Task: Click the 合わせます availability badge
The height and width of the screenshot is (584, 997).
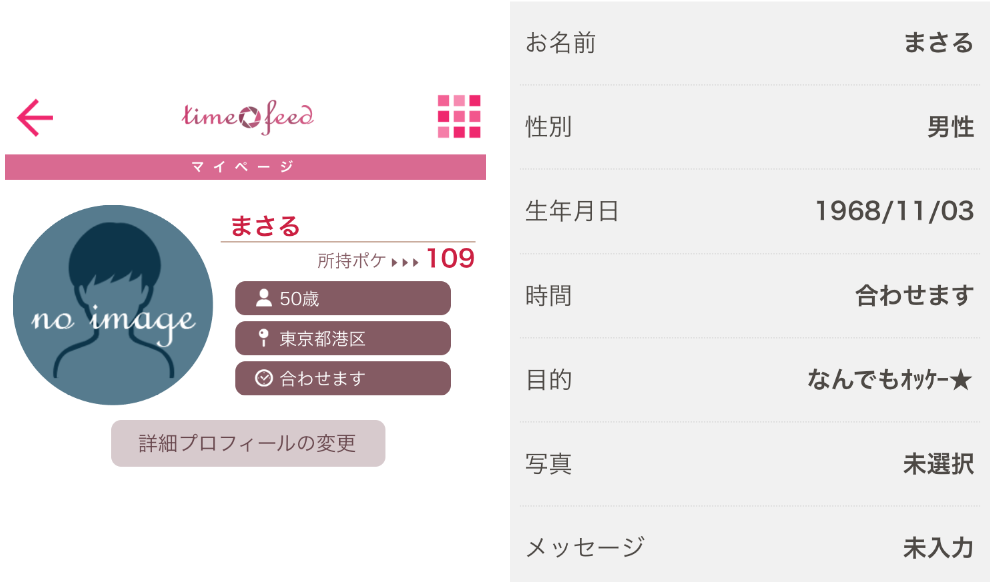Action: point(342,378)
